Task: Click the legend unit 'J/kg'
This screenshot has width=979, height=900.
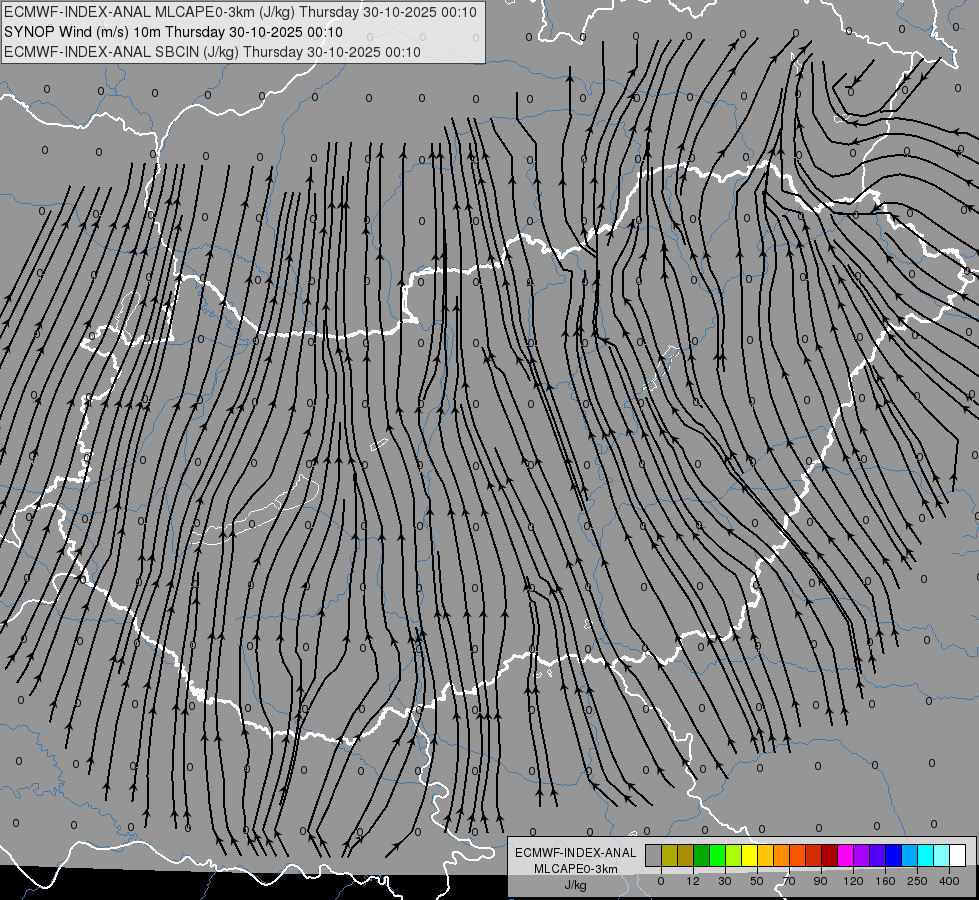Action: [x=576, y=885]
